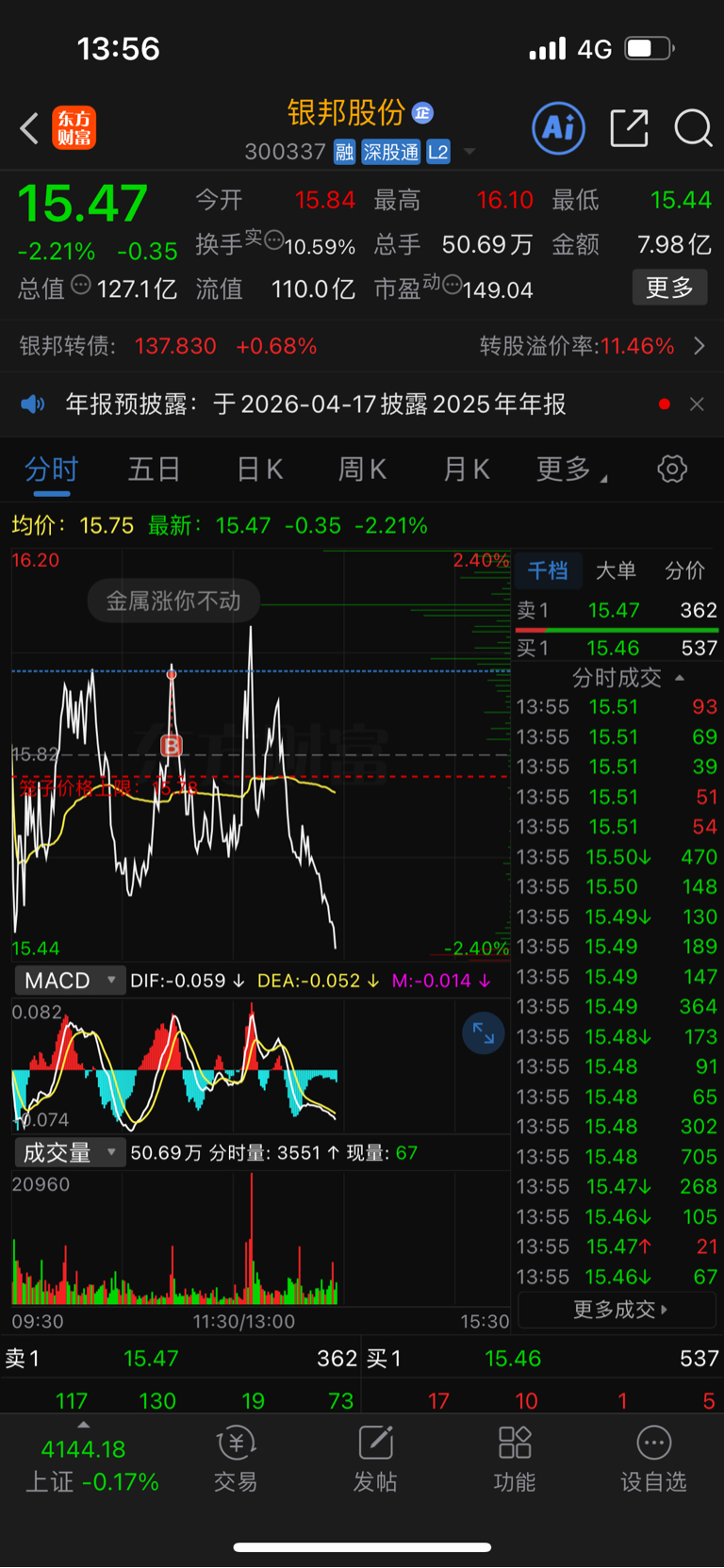Select the 千档 order book tab
The width and height of the screenshot is (724, 1568).
[547, 570]
